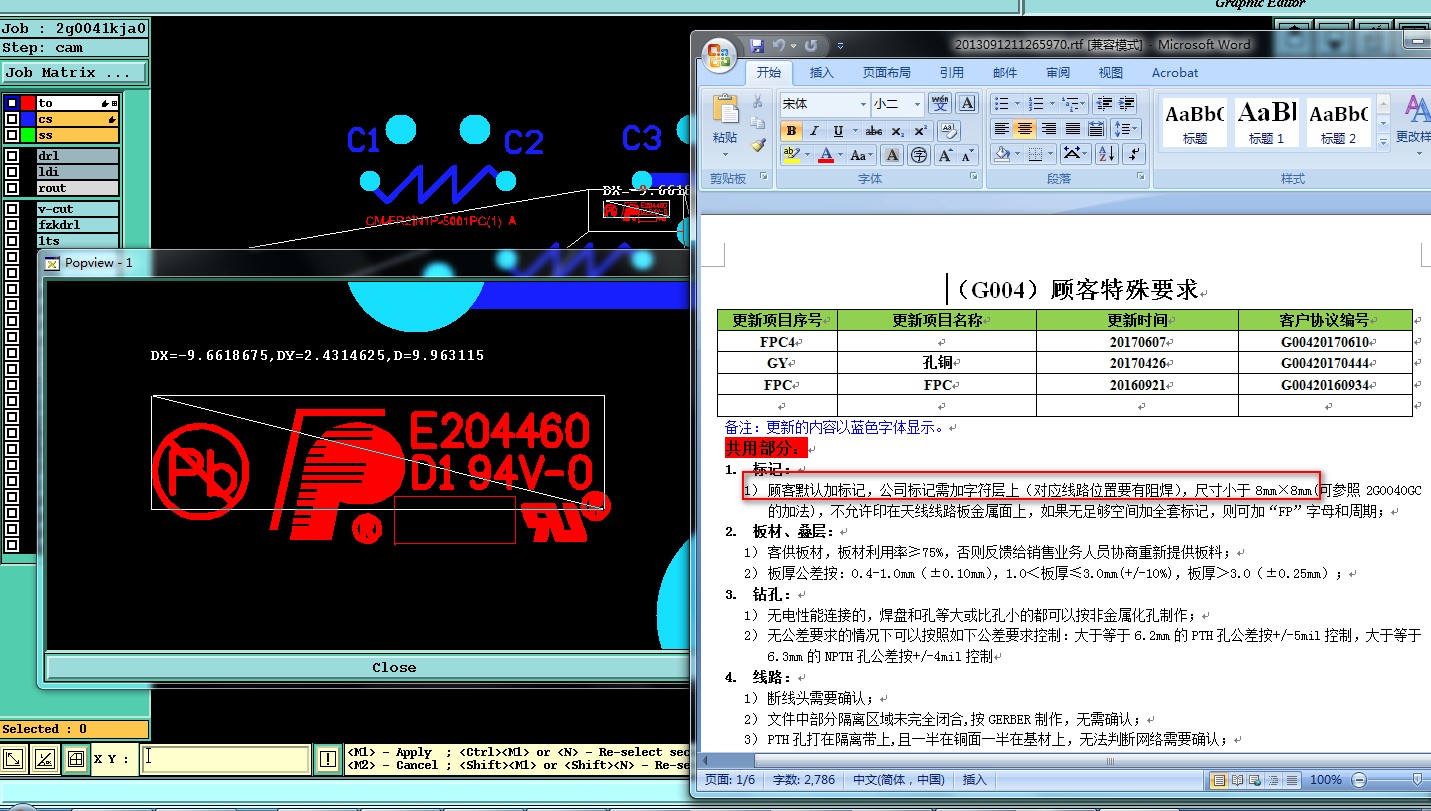The width and height of the screenshot is (1431, 811).
Task: Click 字数: 2,786 in status bar
Action: point(803,779)
